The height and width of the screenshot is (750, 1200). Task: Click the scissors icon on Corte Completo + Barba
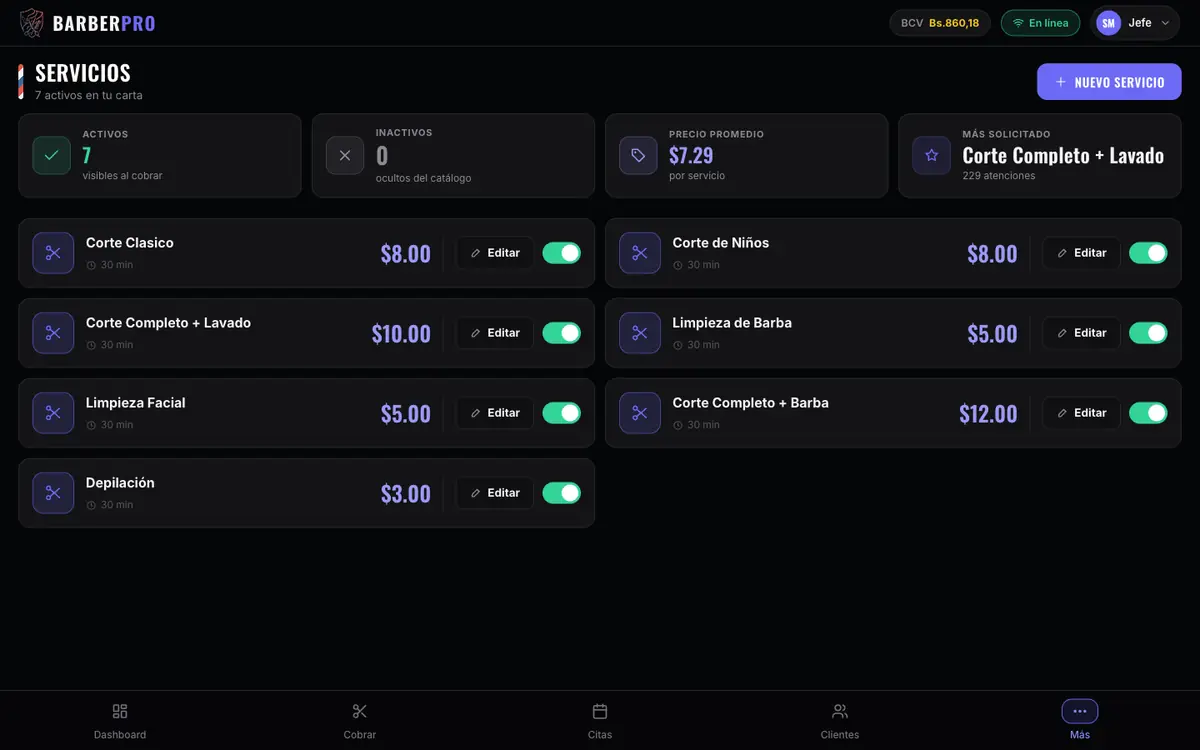coord(640,413)
